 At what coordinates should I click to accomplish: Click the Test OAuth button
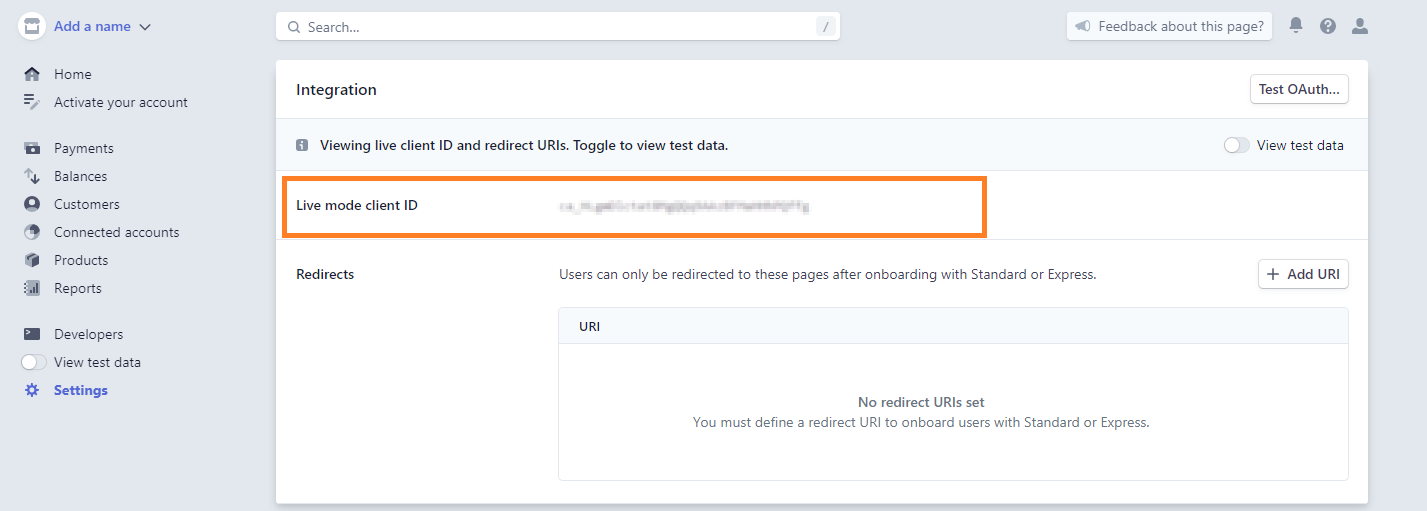1299,89
